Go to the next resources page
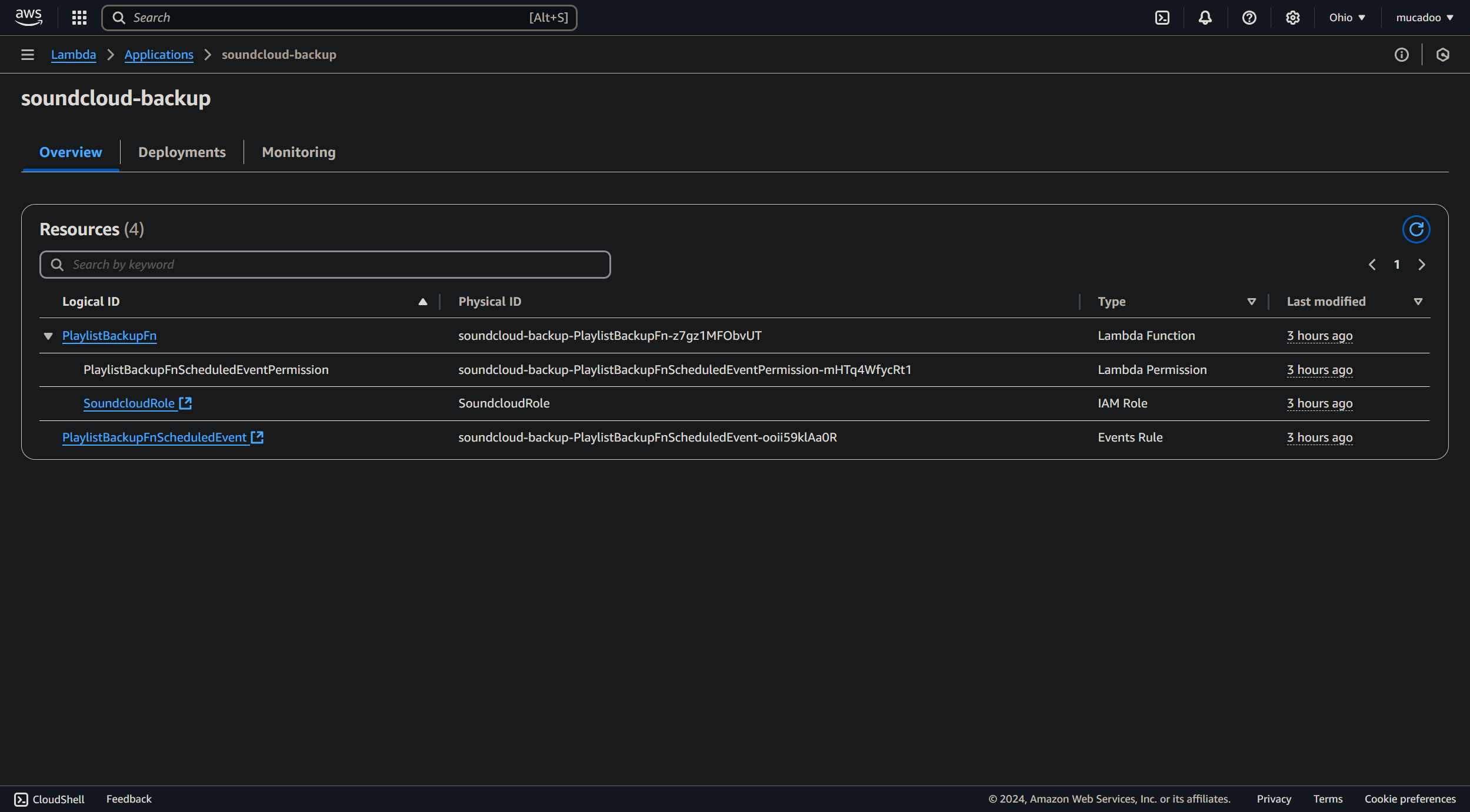The width and height of the screenshot is (1470, 812). pos(1421,265)
